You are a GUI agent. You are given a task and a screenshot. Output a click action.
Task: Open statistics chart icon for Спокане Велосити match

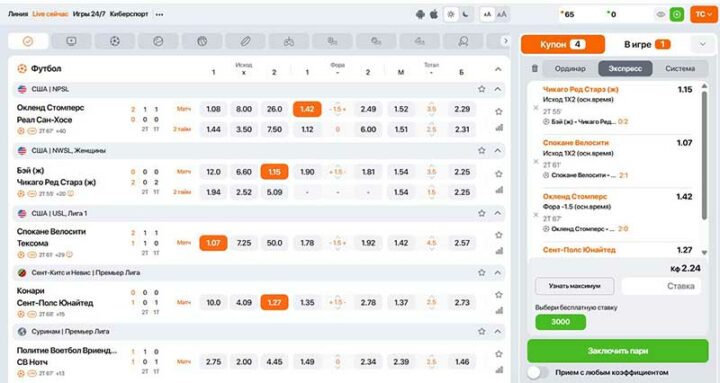pyautogui.click(x=499, y=251)
